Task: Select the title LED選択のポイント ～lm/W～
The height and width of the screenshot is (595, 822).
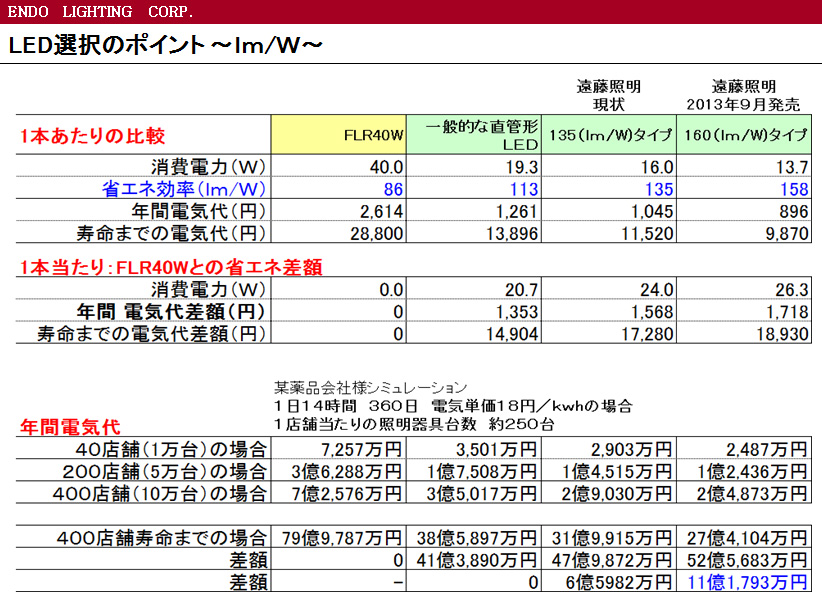Action: [x=165, y=45]
